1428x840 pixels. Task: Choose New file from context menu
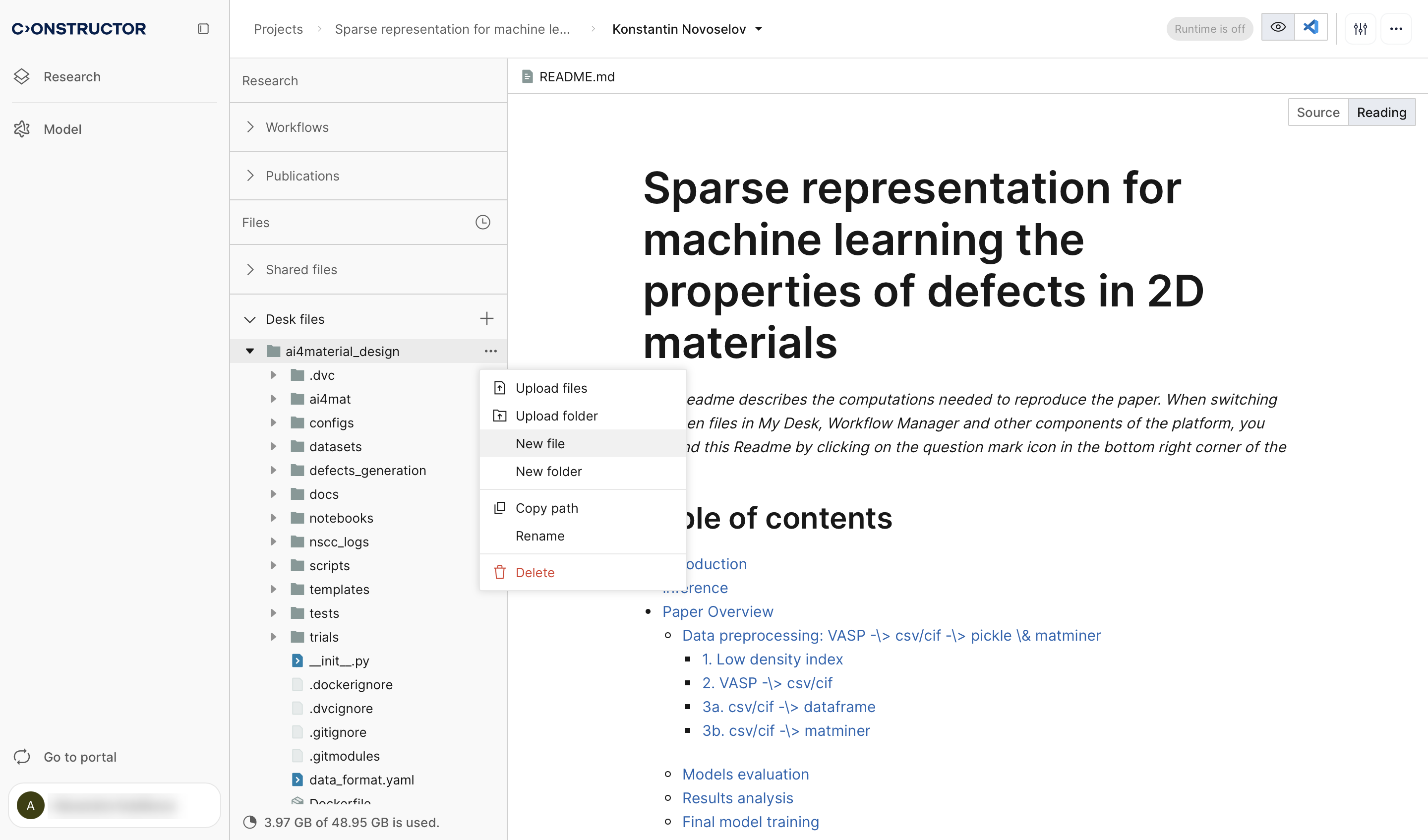pos(539,443)
